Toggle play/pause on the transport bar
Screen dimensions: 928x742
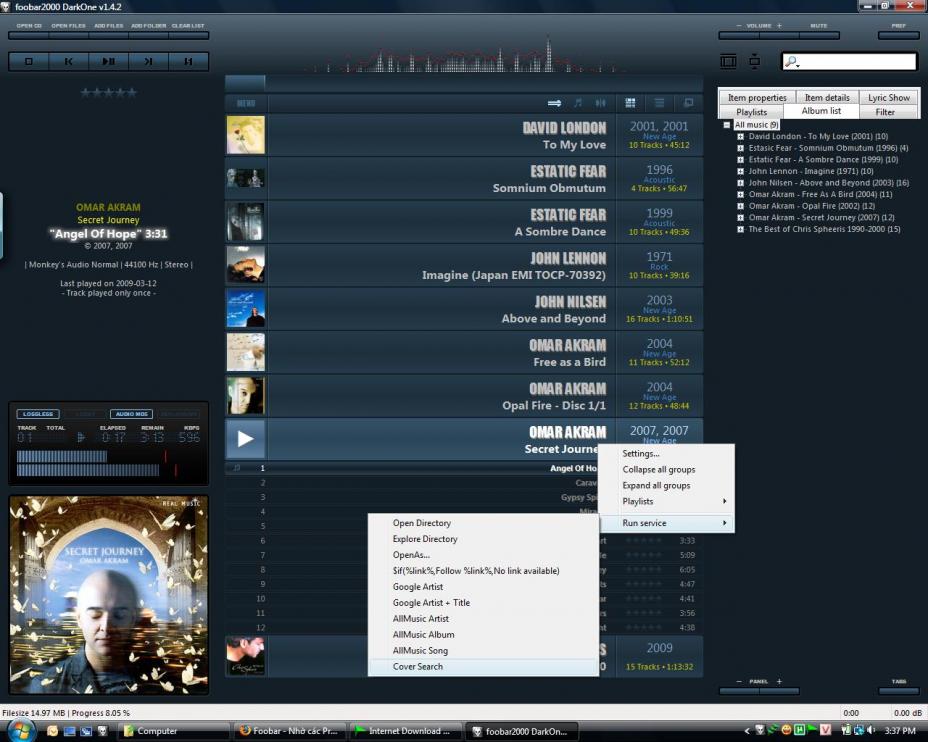click(108, 62)
